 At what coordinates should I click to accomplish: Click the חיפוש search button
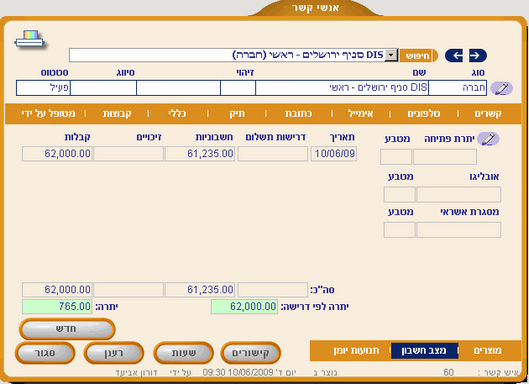418,56
